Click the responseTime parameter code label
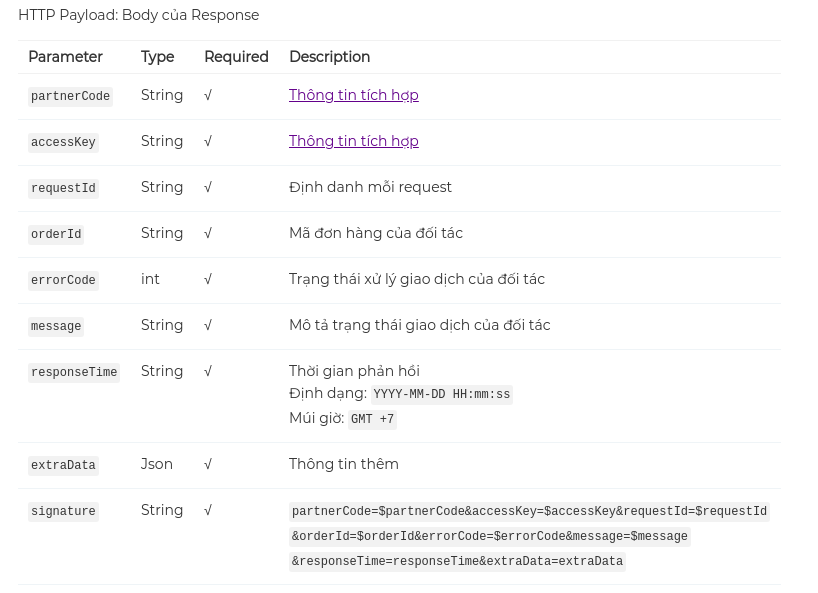Image resolution: width=818 pixels, height=593 pixels. (x=74, y=373)
